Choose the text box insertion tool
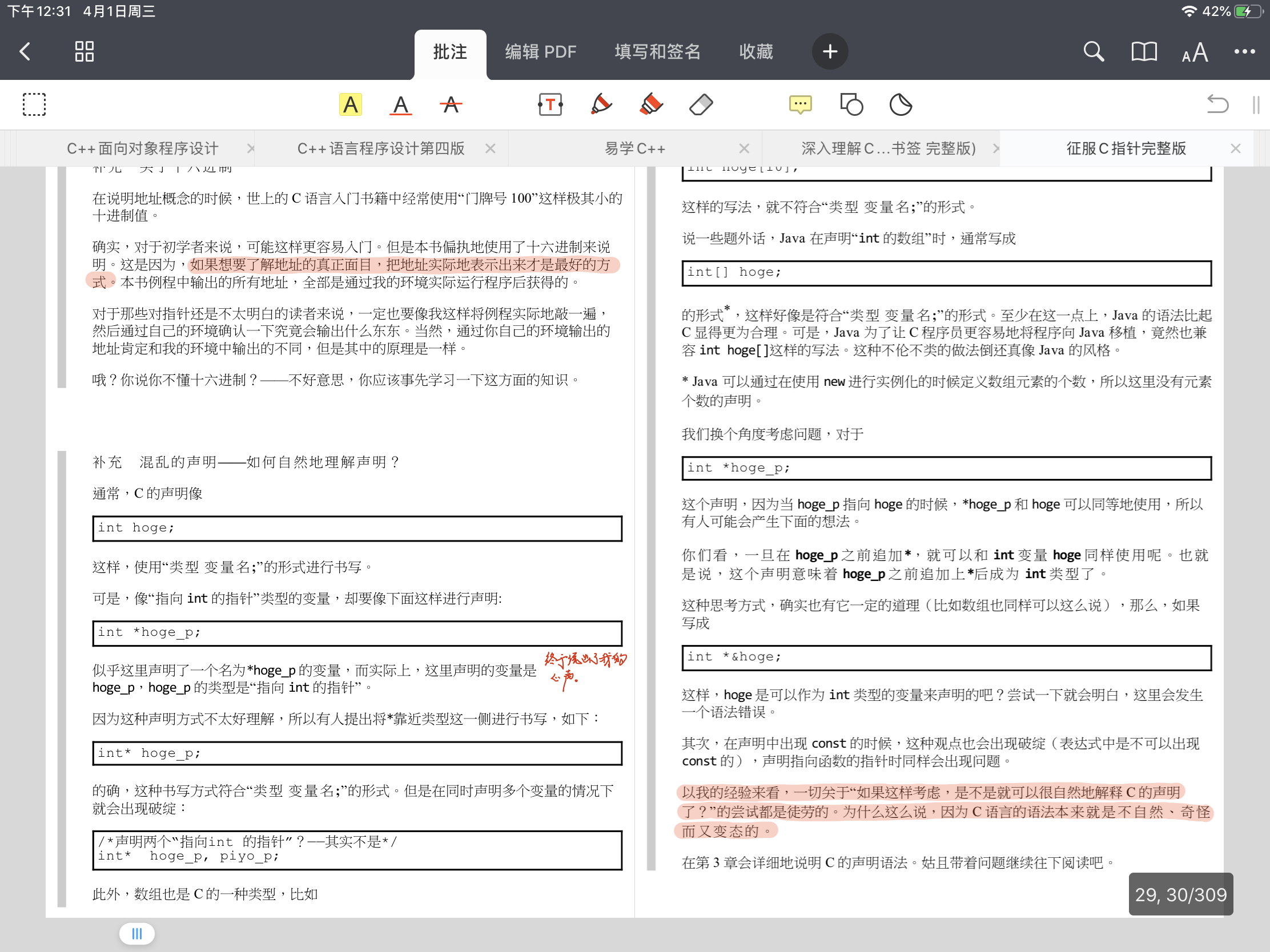This screenshot has width=1270, height=952. coord(550,105)
